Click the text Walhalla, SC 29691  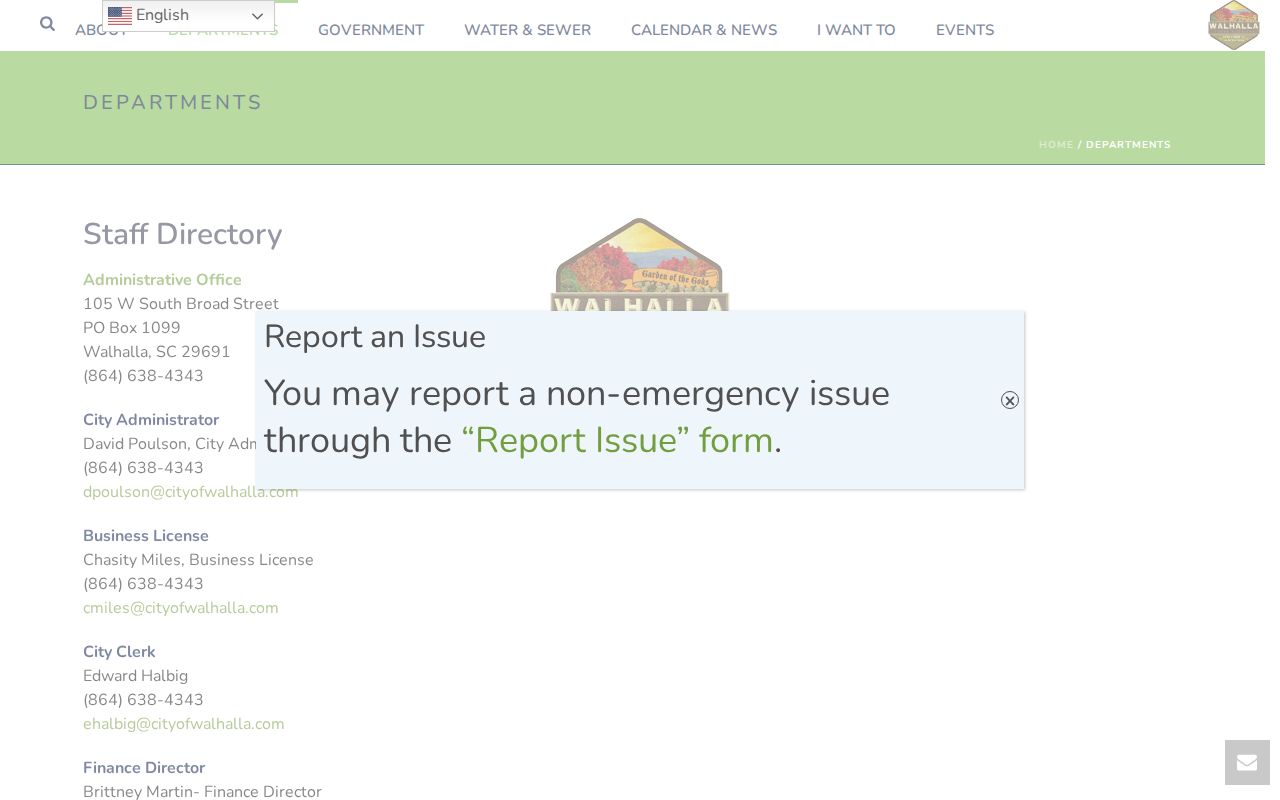pos(157,352)
